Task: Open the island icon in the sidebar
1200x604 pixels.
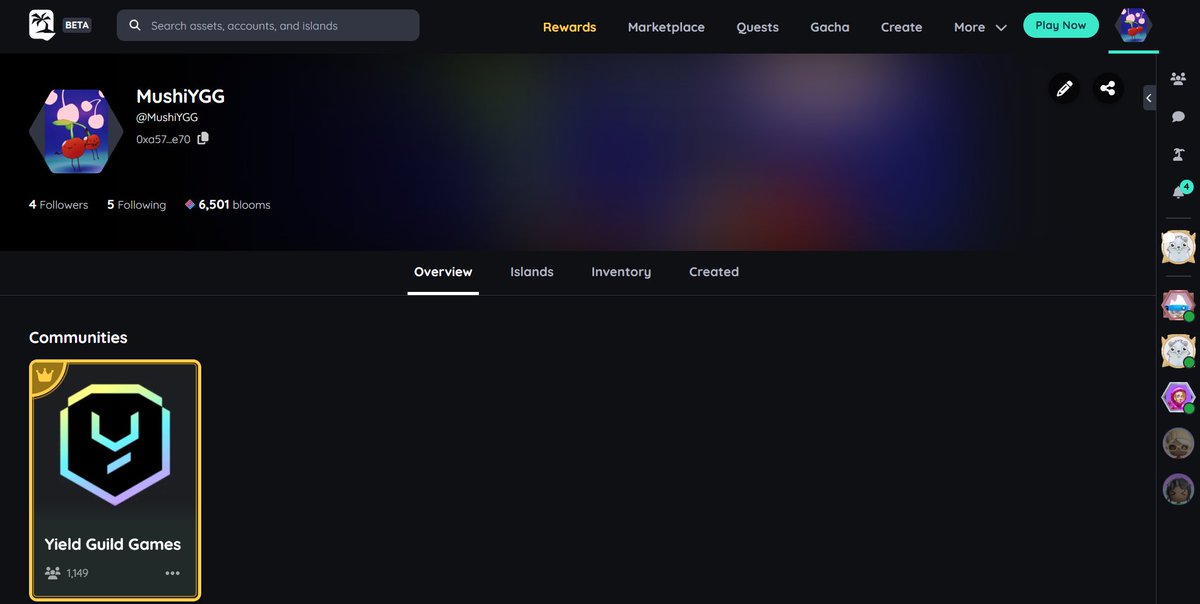Action: click(1178, 155)
